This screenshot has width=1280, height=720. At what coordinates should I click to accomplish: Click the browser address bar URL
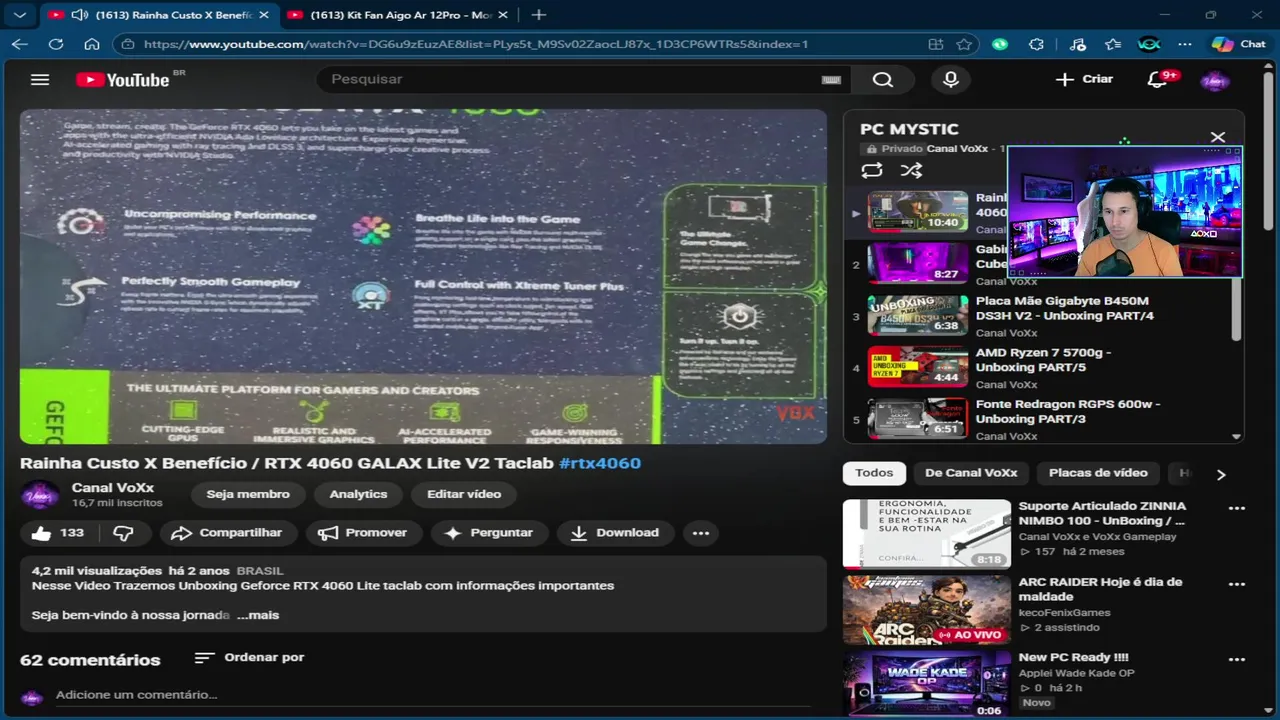476,44
